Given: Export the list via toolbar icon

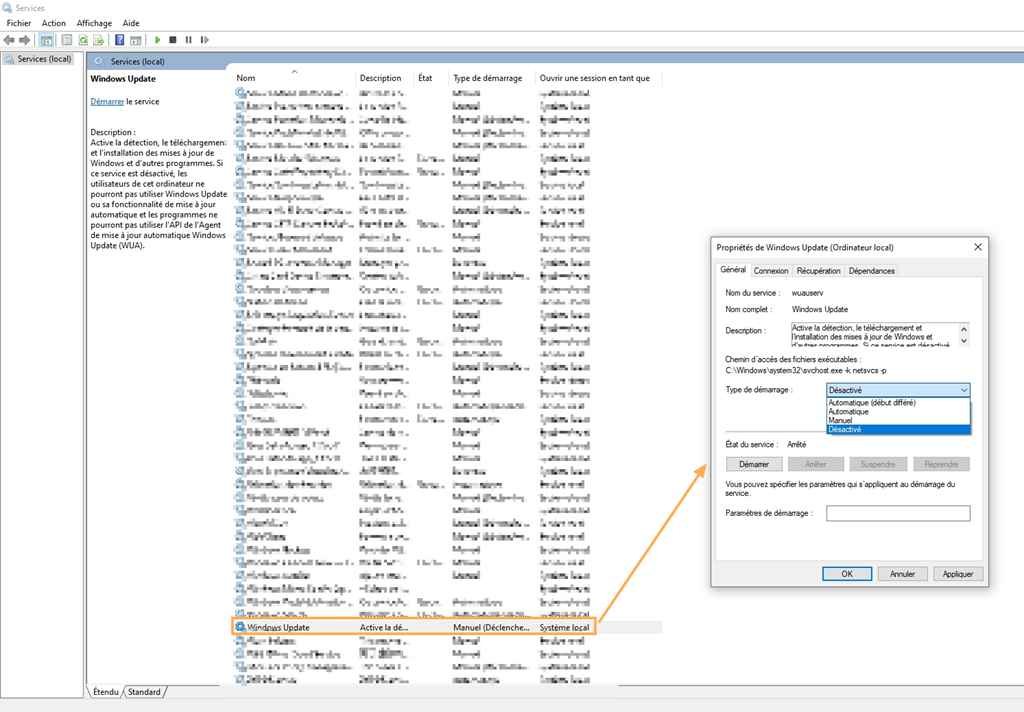Looking at the screenshot, I should [x=99, y=40].
